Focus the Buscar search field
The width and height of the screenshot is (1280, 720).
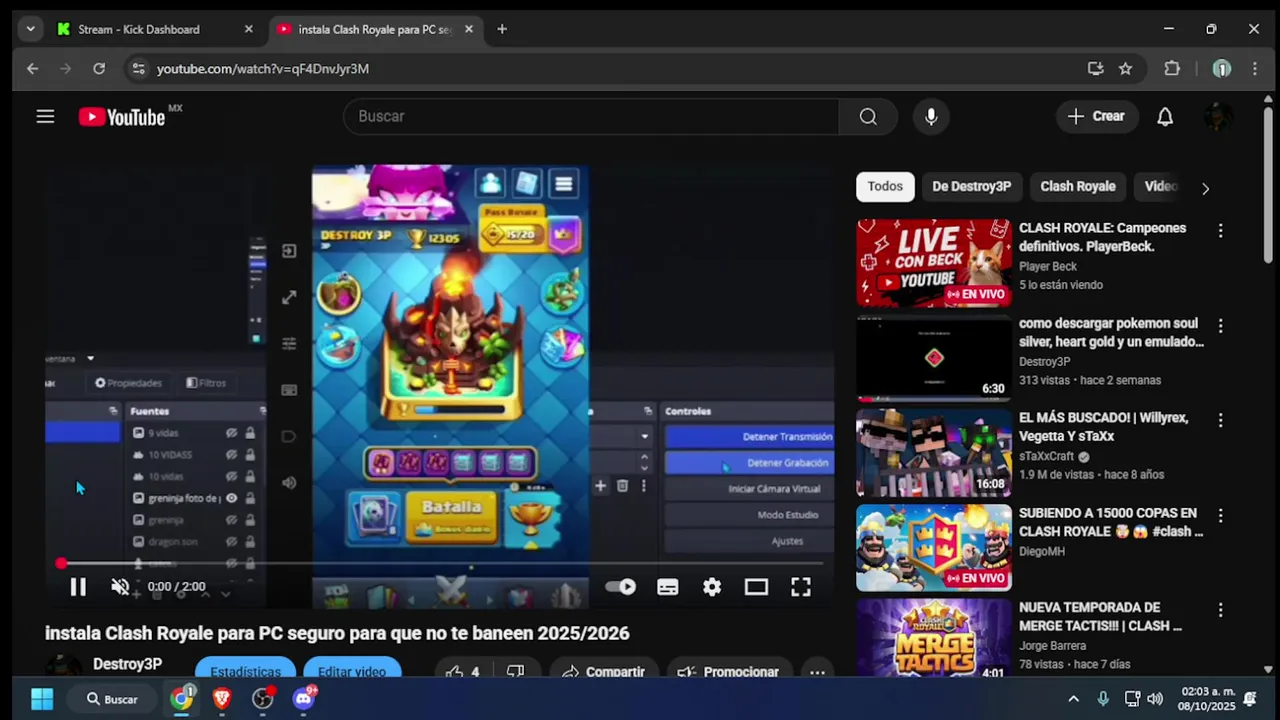click(590, 116)
